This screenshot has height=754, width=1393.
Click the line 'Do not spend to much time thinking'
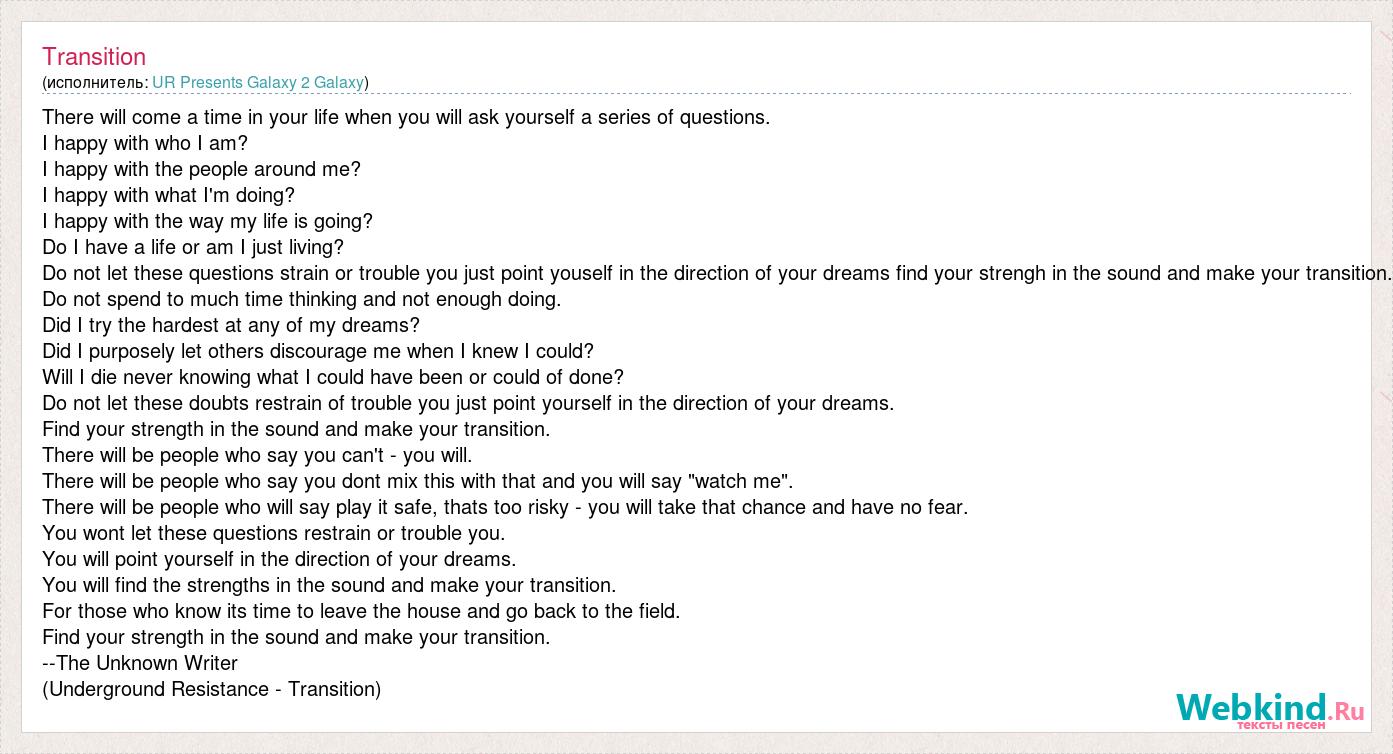click(302, 299)
